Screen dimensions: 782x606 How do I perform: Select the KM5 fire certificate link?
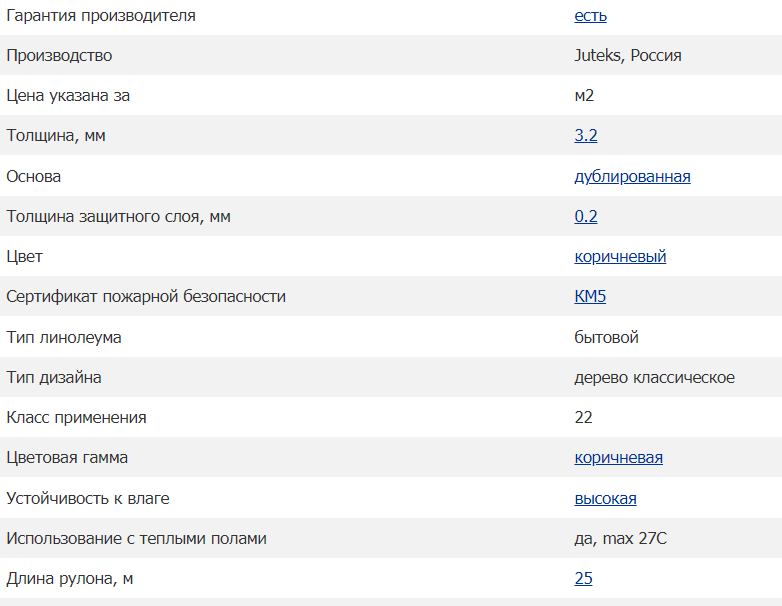[x=590, y=296]
